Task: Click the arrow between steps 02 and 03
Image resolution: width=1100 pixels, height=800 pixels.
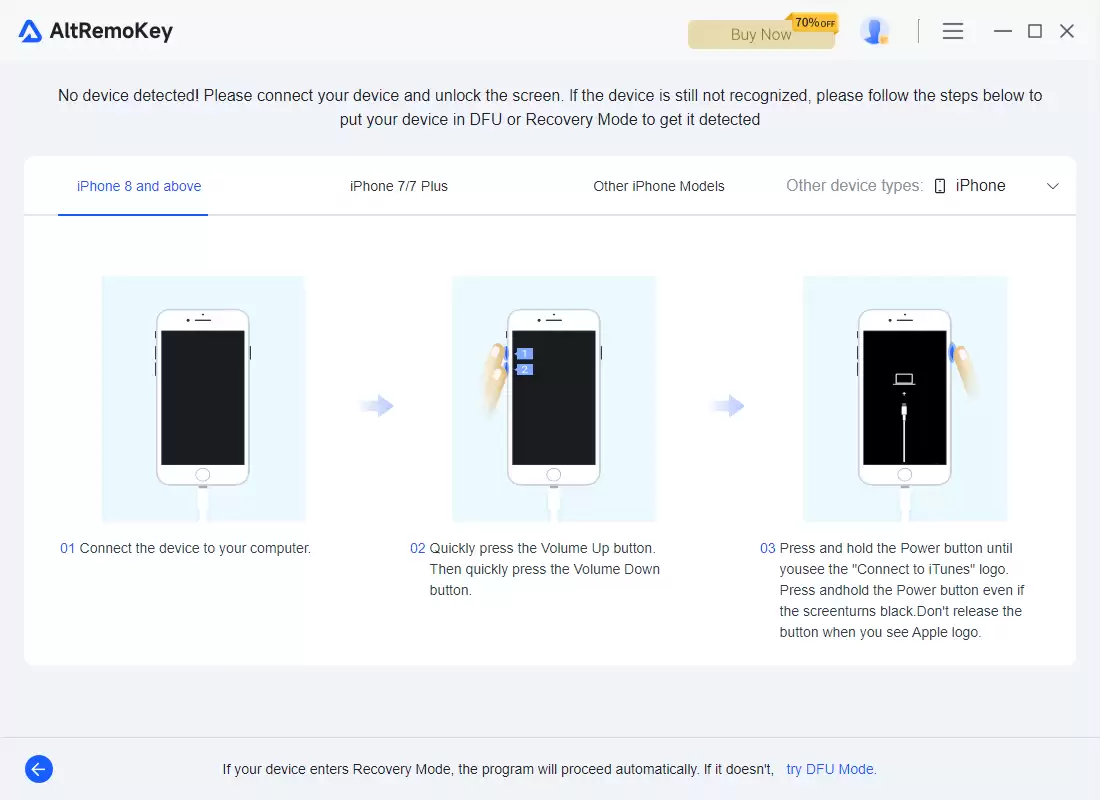Action: tap(727, 405)
